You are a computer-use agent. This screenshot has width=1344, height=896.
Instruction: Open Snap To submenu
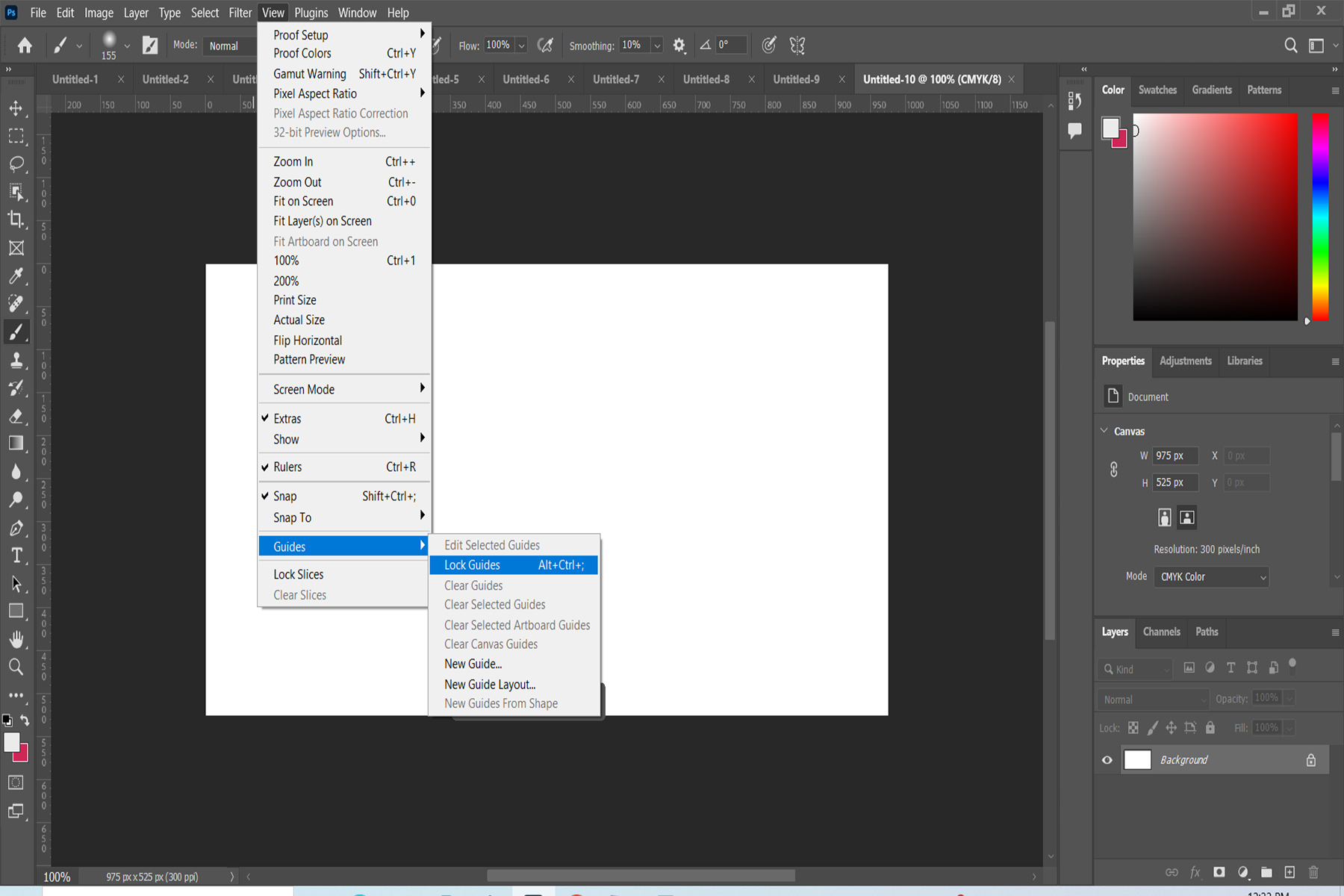(343, 517)
